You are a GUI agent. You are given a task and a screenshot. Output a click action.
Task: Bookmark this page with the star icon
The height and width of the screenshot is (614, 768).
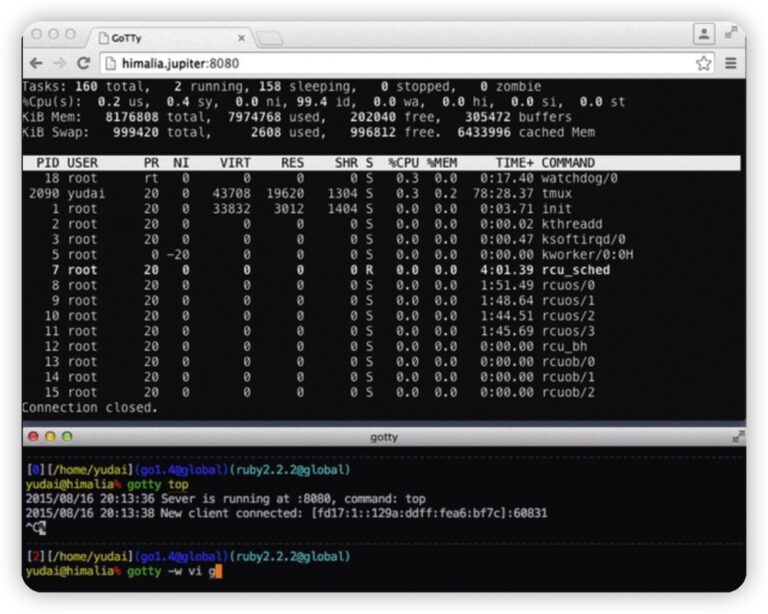click(x=703, y=63)
